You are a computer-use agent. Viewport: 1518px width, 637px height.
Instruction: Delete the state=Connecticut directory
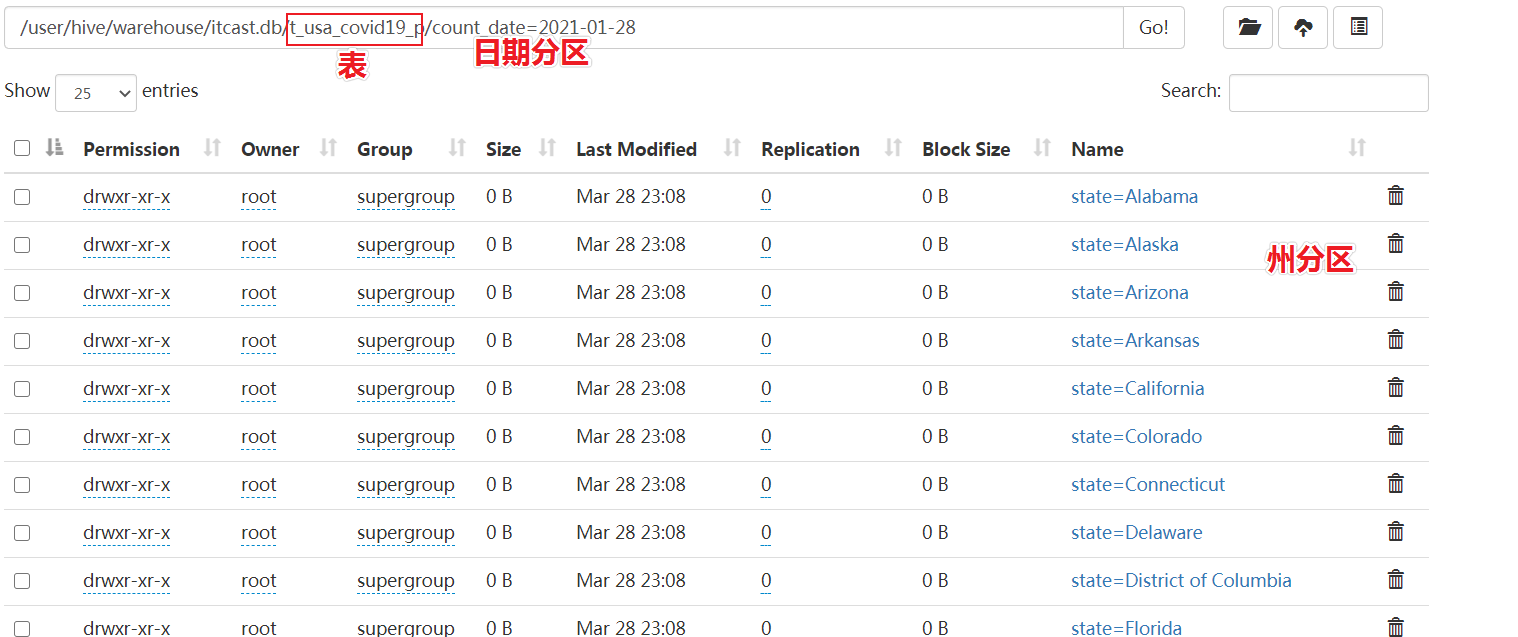point(1396,484)
